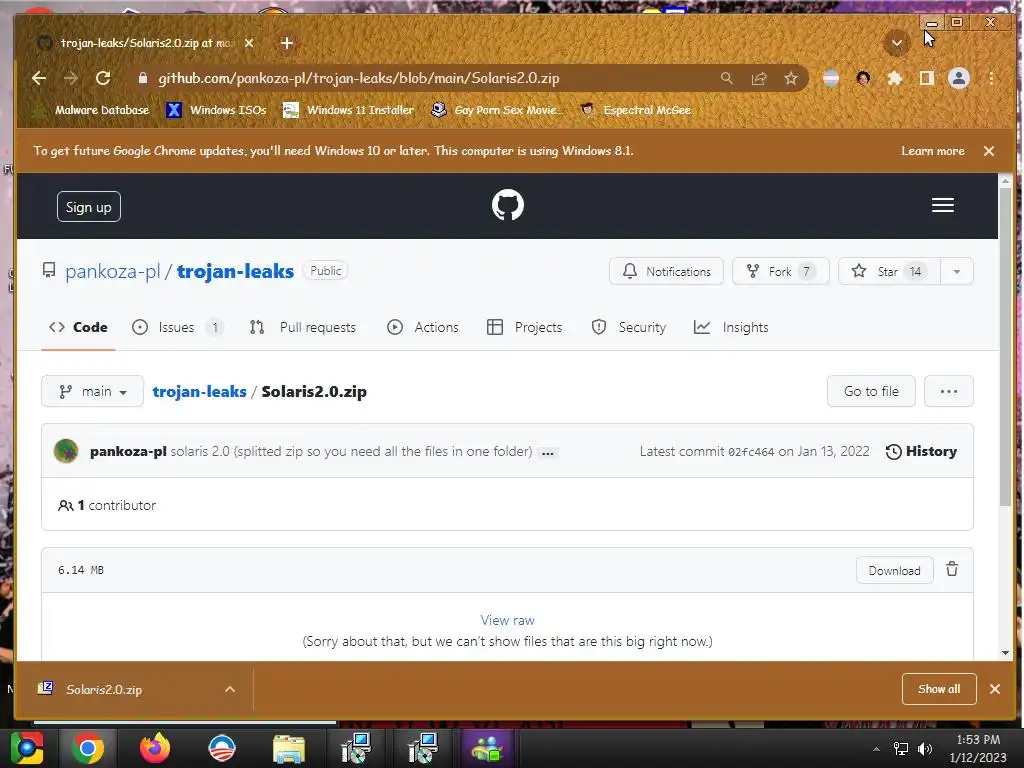Fork the repository with the Fork button

click(780, 271)
